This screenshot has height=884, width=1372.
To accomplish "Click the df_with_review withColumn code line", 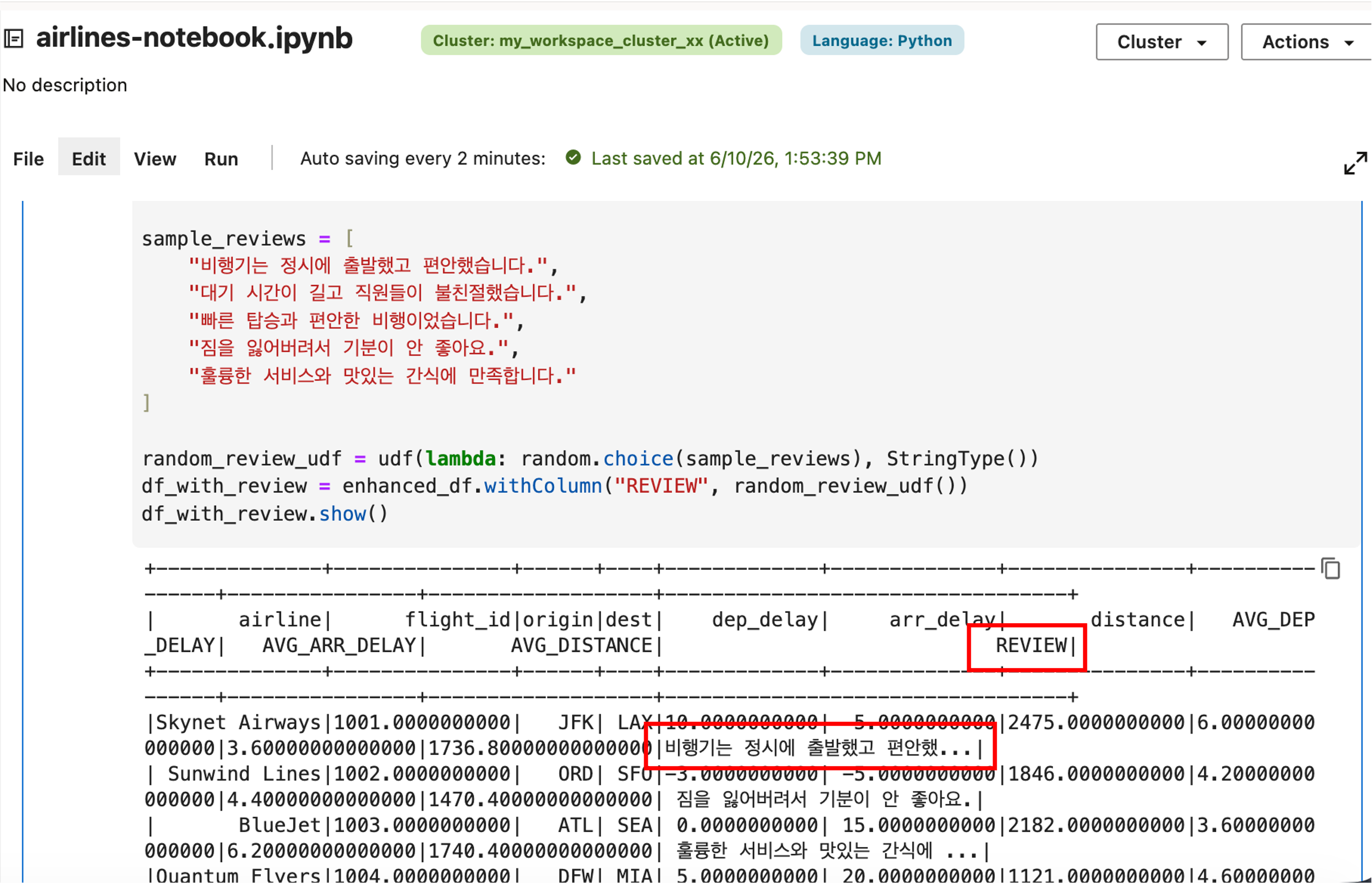I will 554,486.
